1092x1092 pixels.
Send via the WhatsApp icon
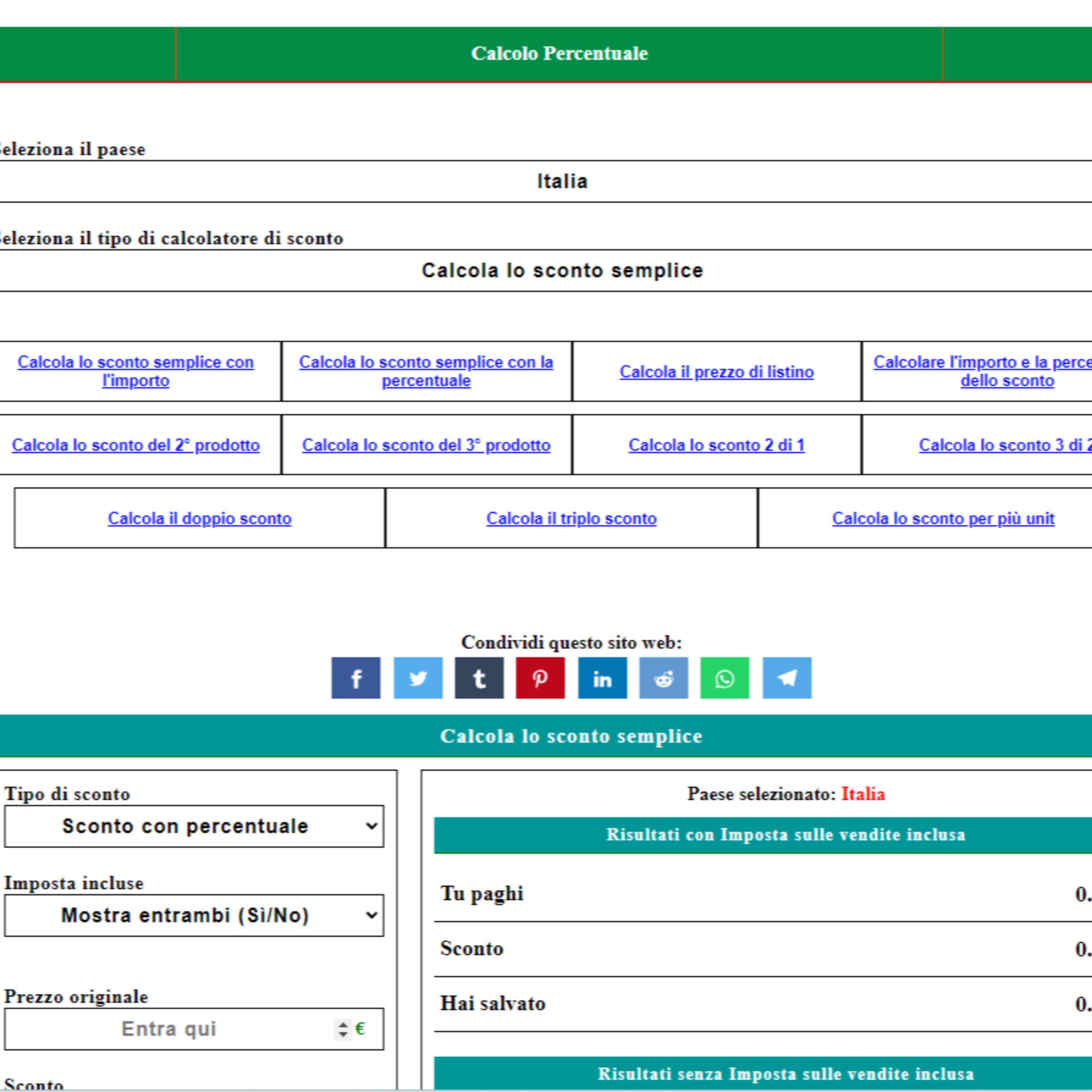(x=724, y=678)
